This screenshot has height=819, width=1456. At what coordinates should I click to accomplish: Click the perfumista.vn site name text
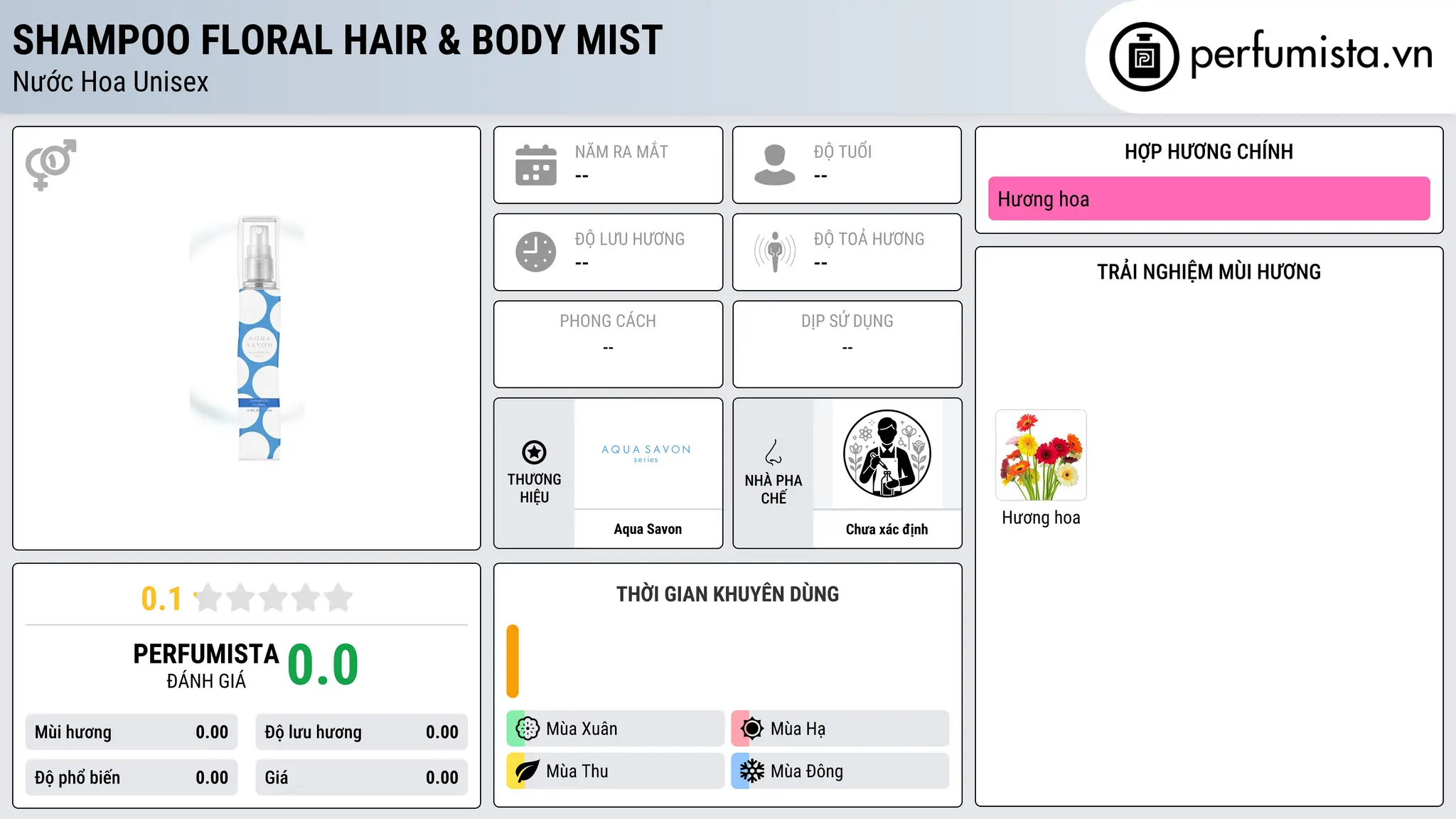pos(1311,54)
